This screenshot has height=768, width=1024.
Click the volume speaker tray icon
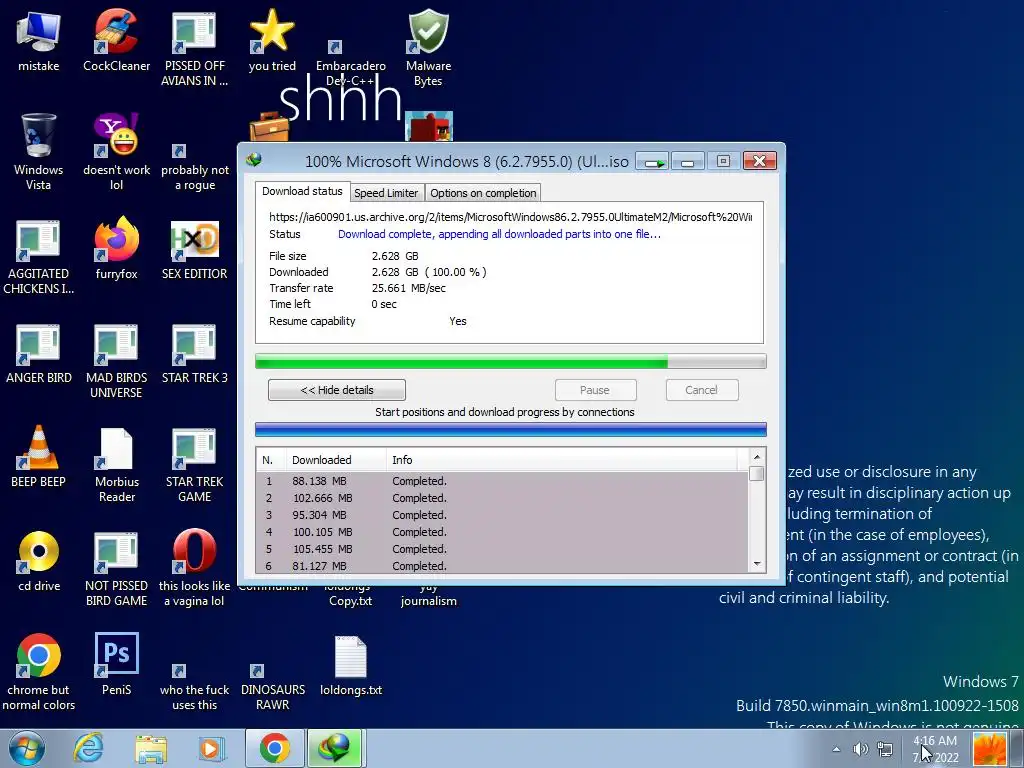coord(861,749)
